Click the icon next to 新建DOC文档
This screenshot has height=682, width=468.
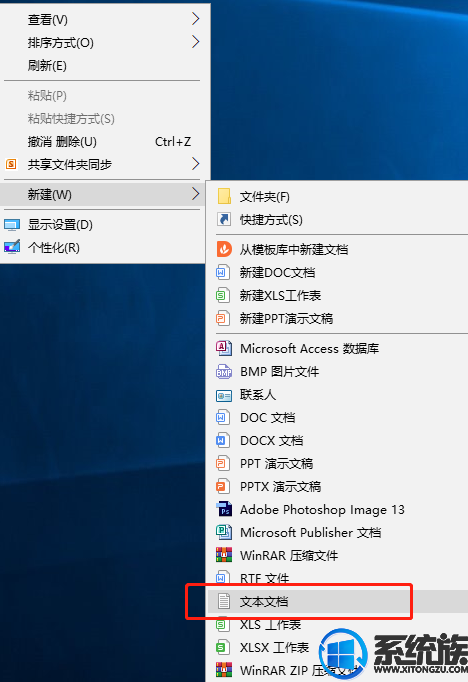coord(222,272)
